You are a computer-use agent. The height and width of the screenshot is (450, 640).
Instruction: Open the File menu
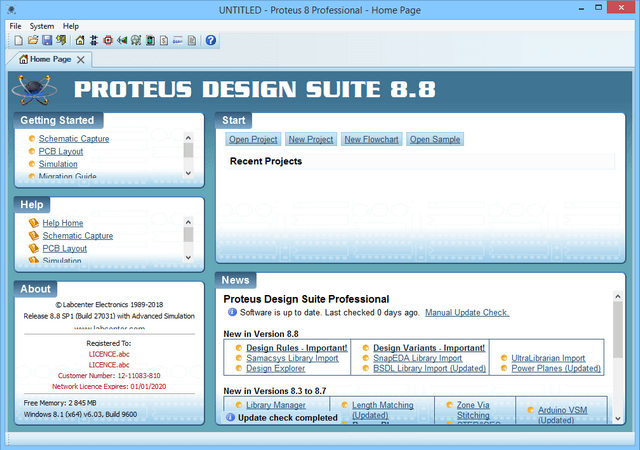pos(15,25)
